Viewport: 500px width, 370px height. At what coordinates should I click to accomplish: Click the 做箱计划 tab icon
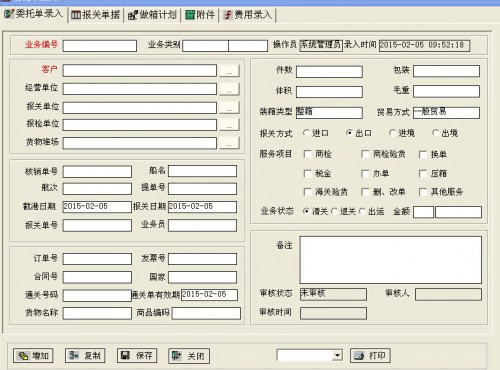click(133, 15)
